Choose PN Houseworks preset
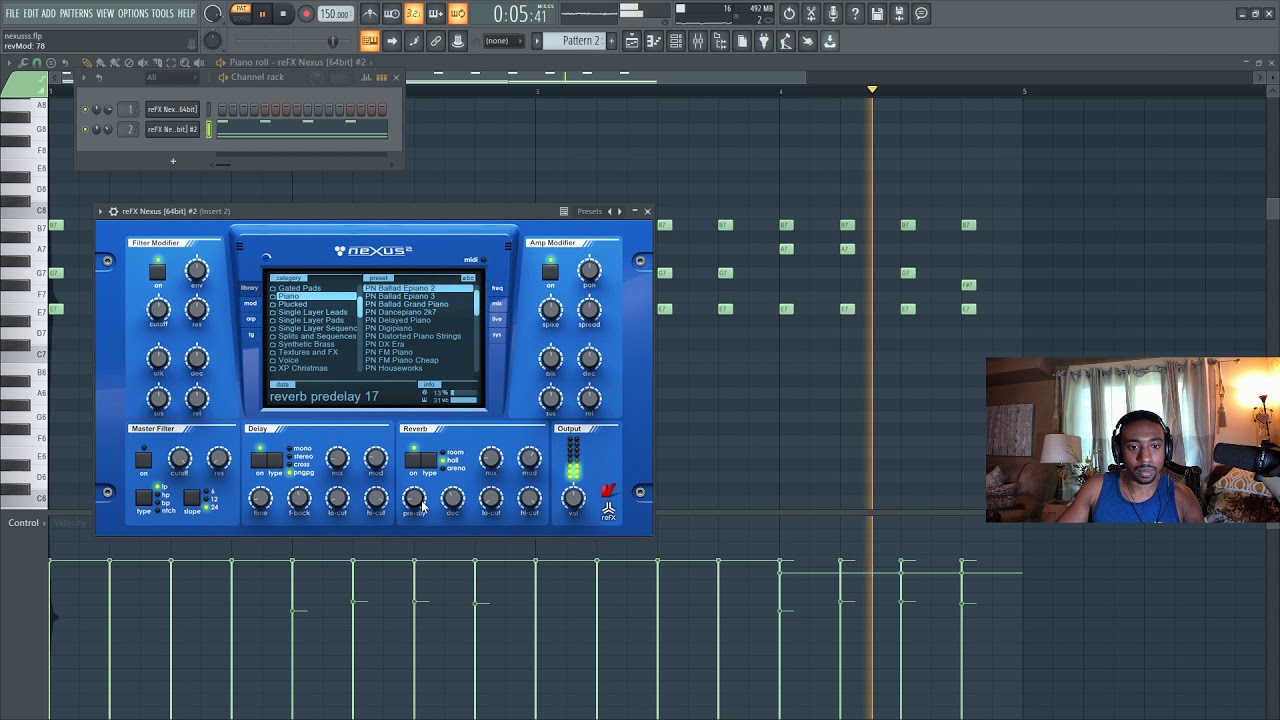This screenshot has height=720, width=1280. pos(394,368)
